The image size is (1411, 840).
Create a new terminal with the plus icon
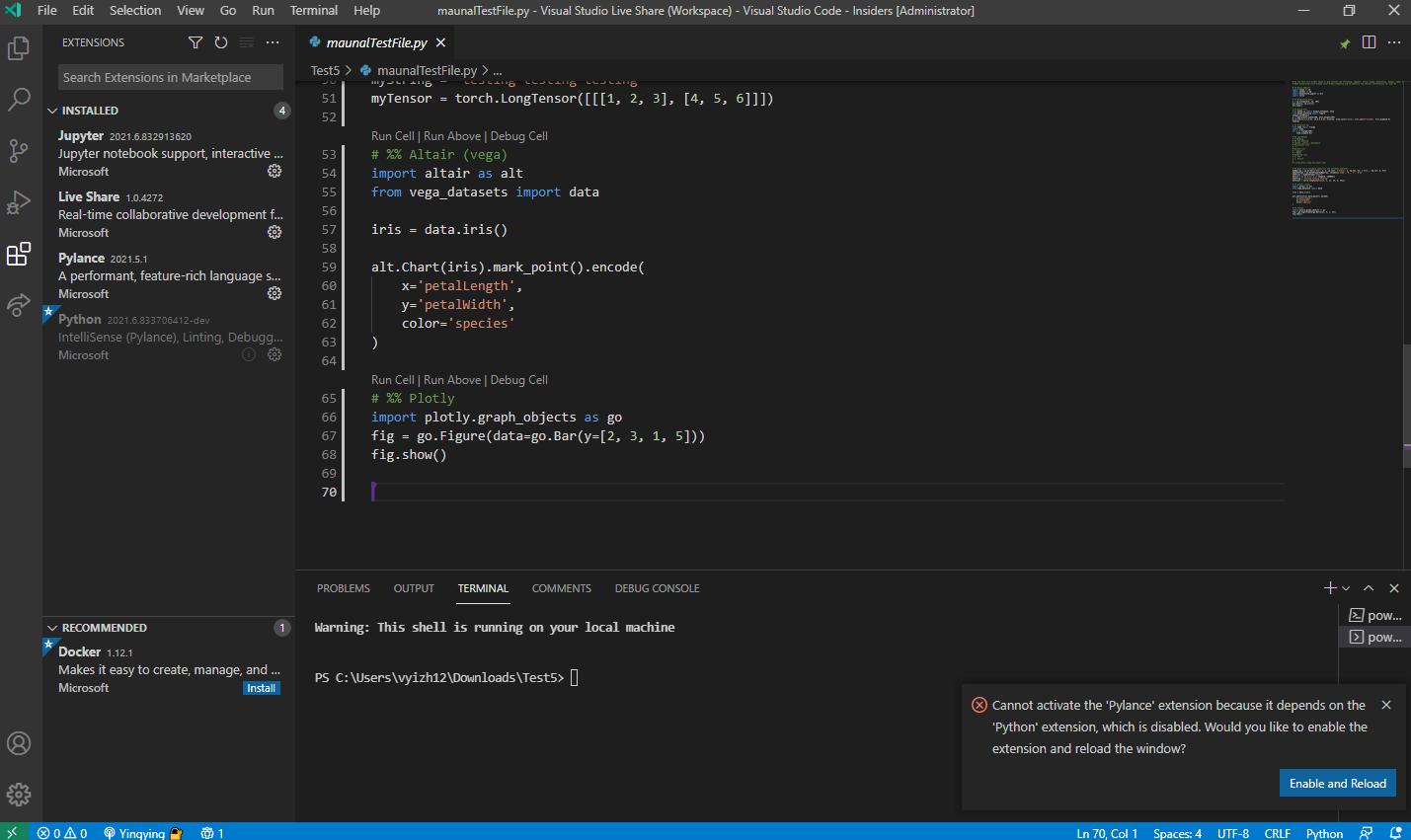1329,587
